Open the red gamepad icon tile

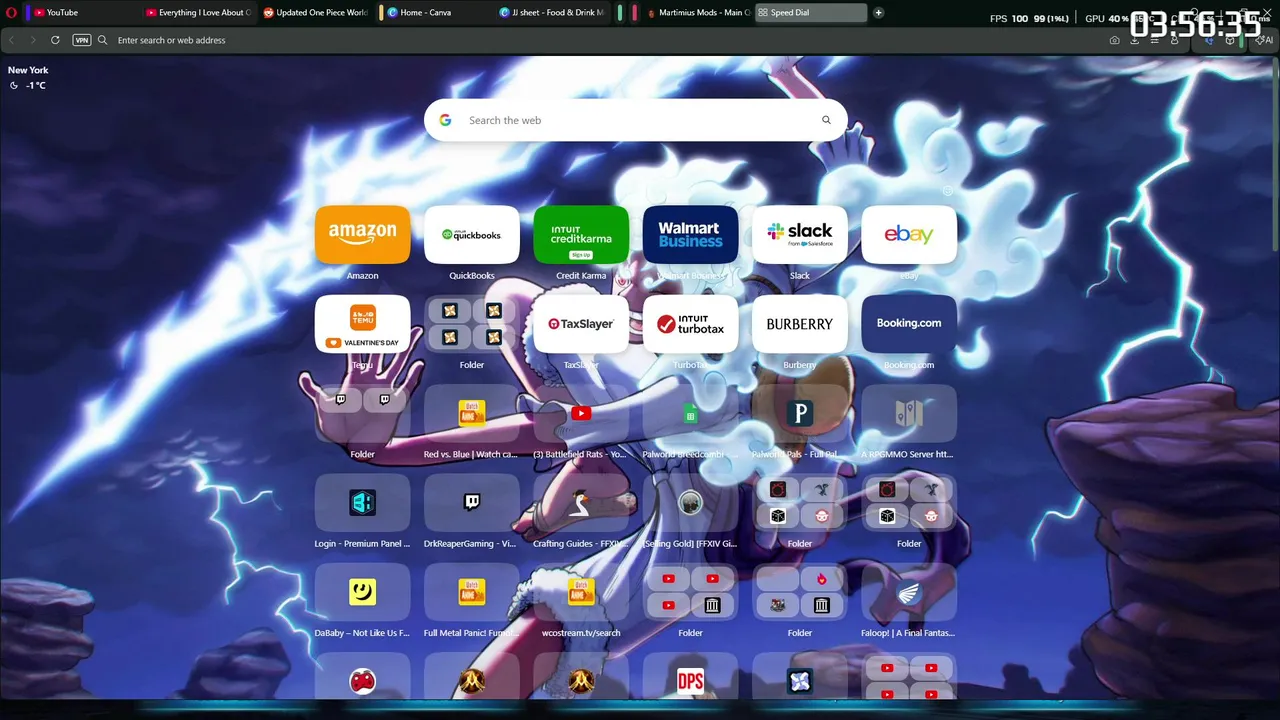[362, 677]
